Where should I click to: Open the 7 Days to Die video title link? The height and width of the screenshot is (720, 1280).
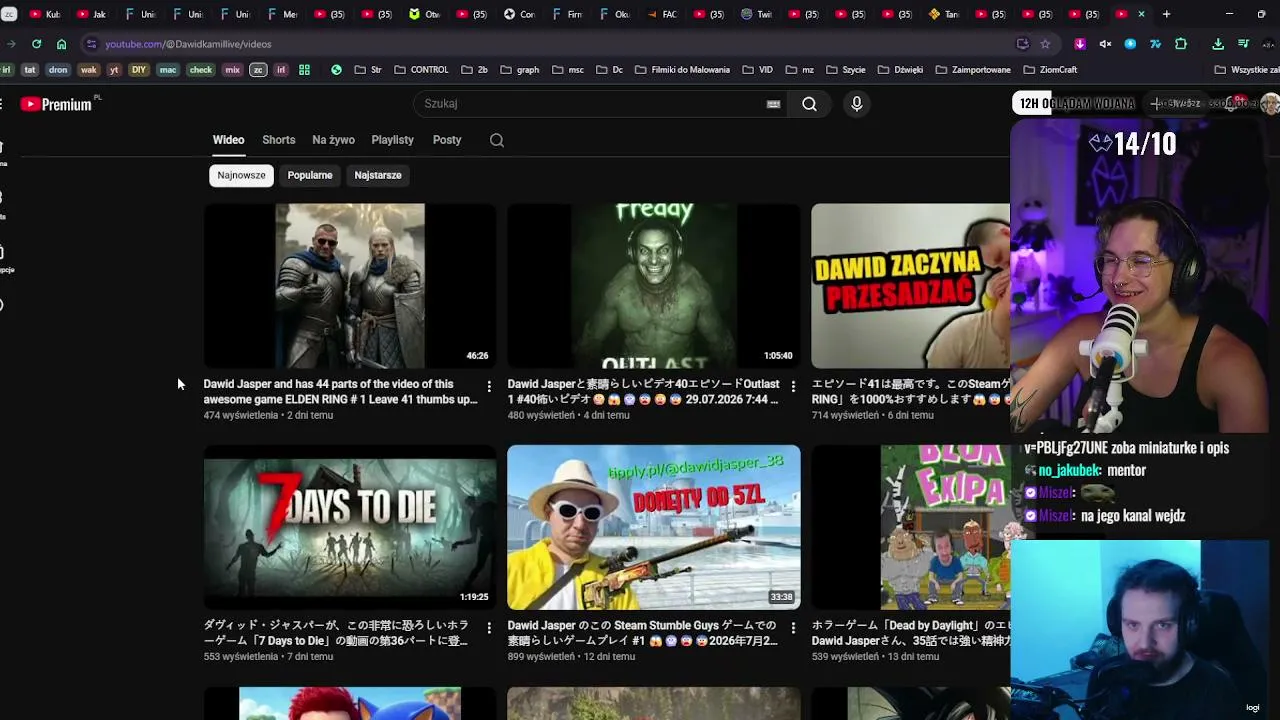coord(336,633)
